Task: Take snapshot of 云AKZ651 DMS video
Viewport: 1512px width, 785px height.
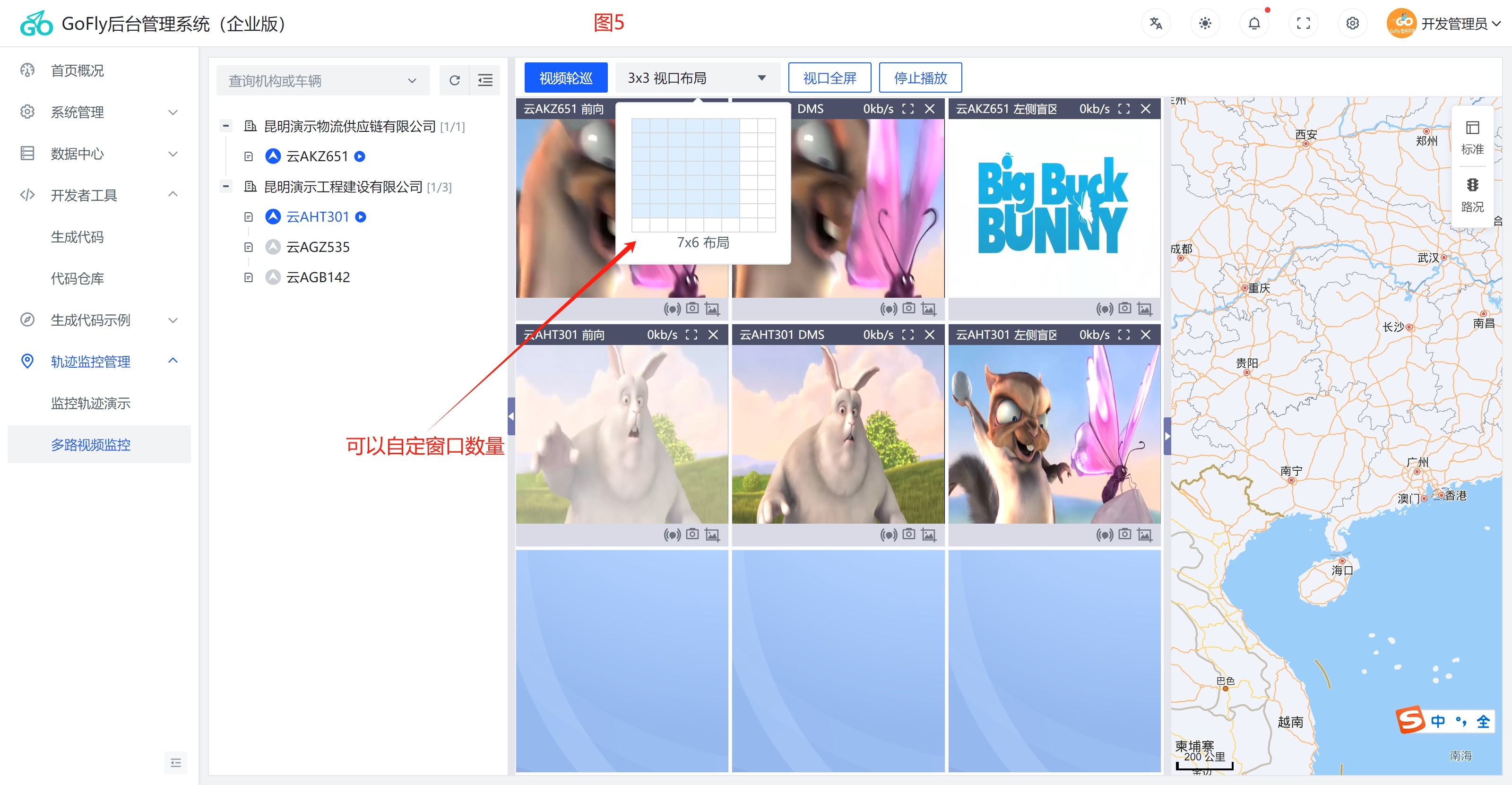Action: 908,308
